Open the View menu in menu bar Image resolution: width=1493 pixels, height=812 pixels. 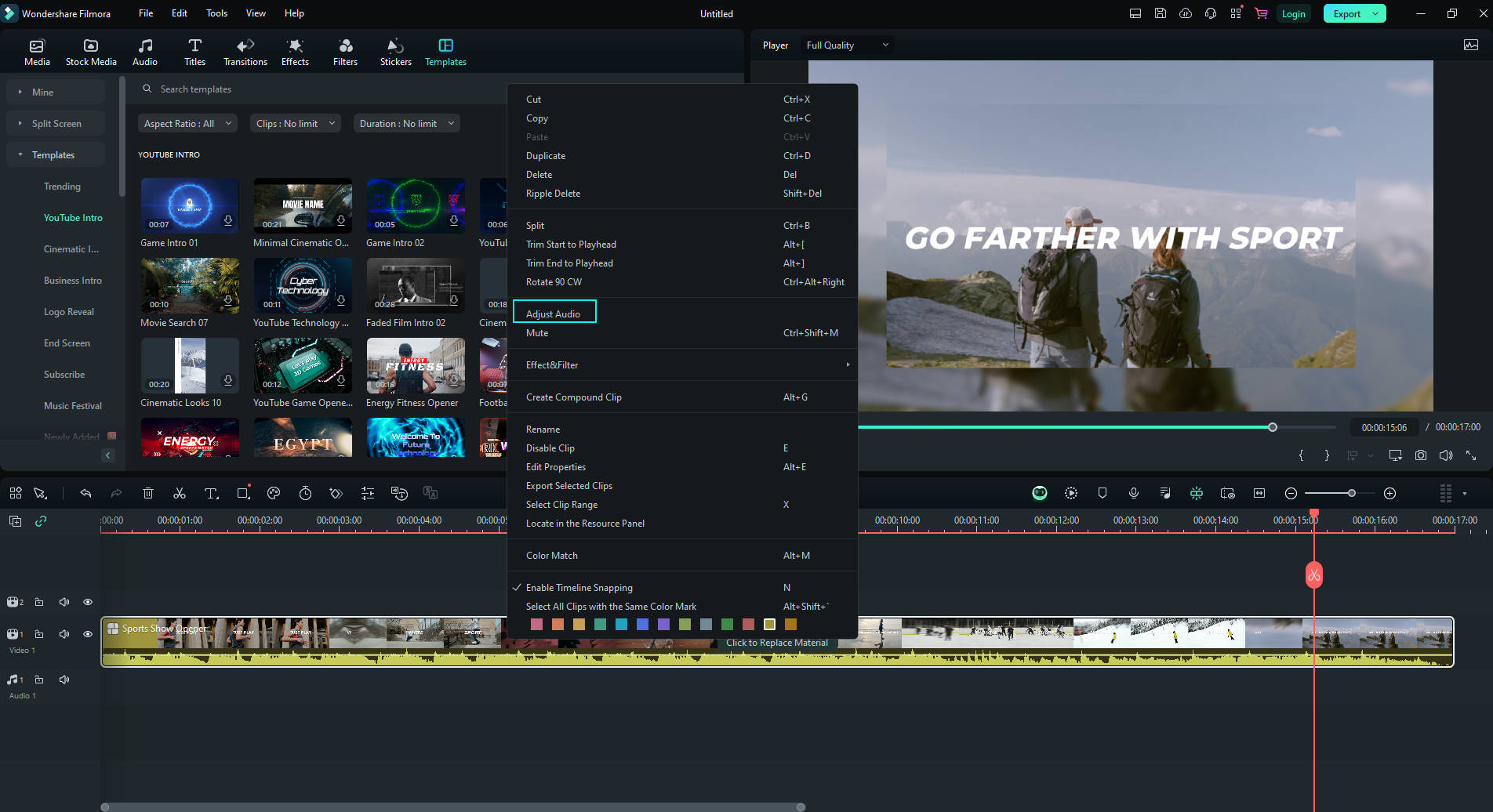point(256,13)
